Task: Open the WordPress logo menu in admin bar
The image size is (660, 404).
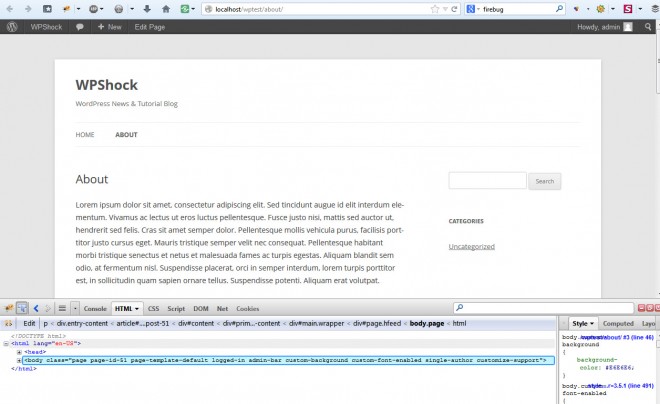Action: [x=12, y=27]
